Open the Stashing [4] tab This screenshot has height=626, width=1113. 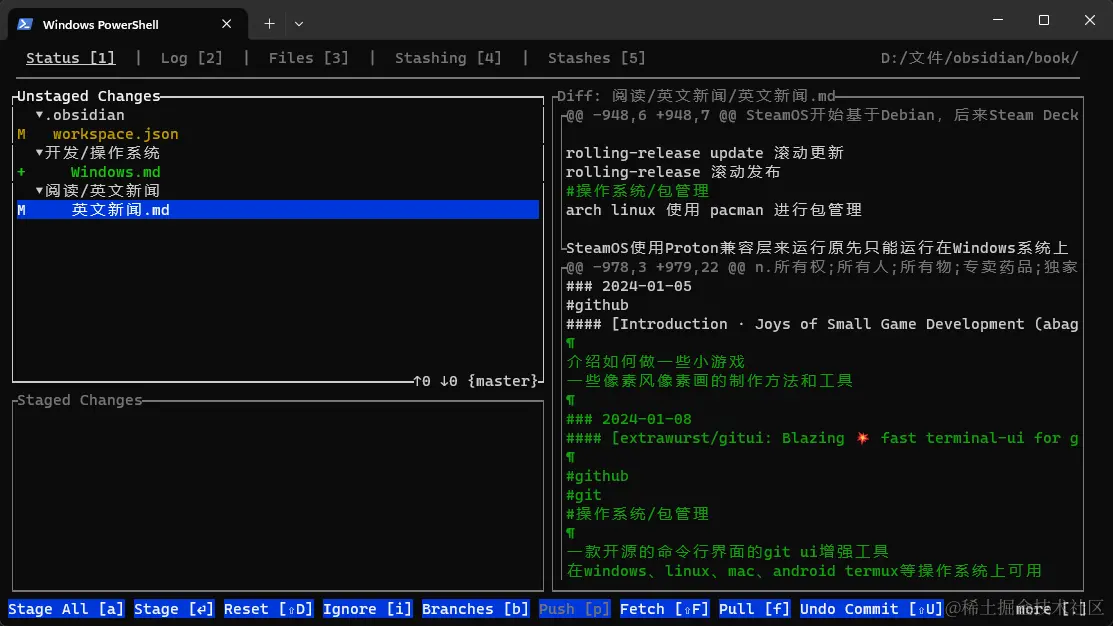click(x=448, y=58)
